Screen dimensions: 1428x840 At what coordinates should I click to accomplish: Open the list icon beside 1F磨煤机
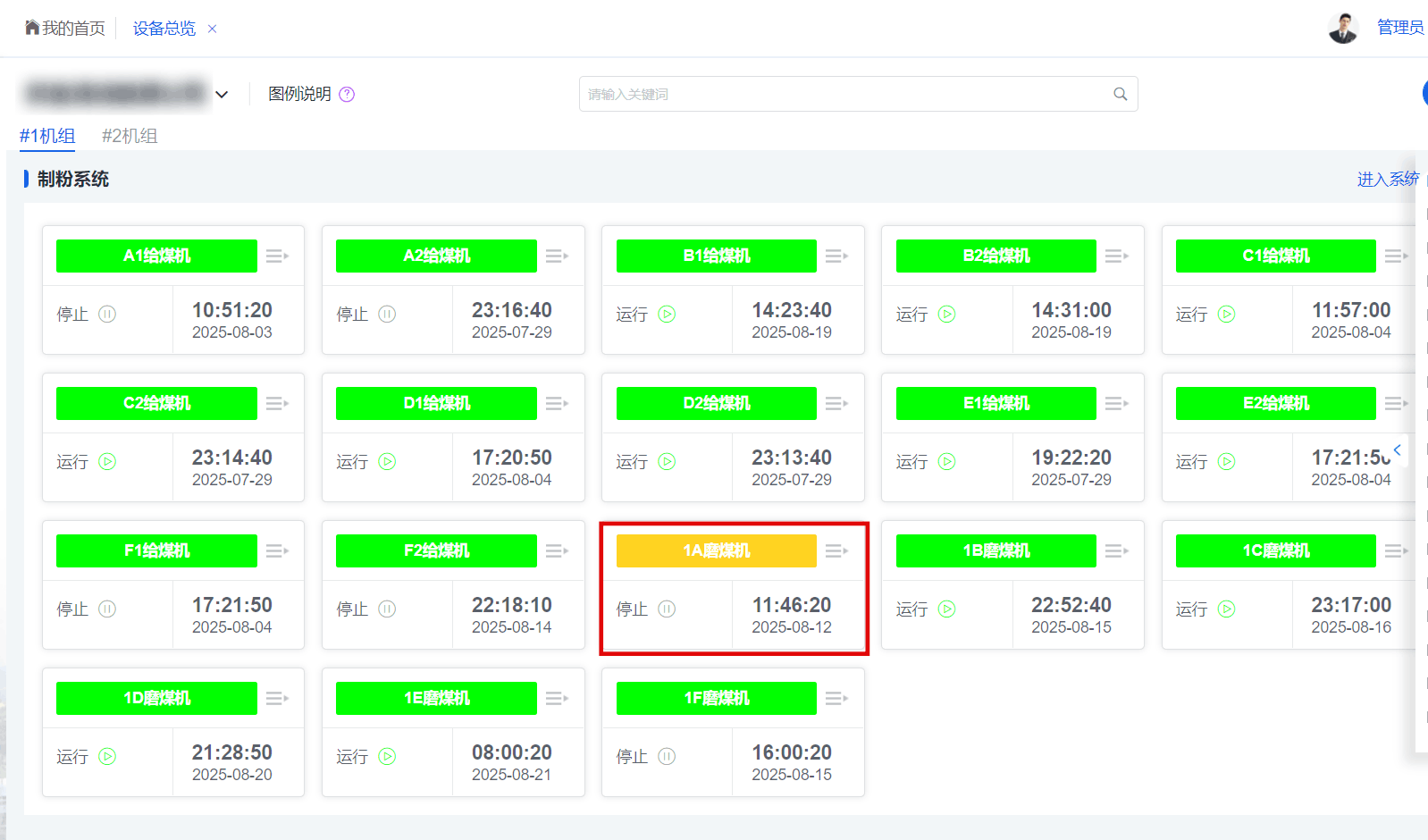click(x=836, y=699)
